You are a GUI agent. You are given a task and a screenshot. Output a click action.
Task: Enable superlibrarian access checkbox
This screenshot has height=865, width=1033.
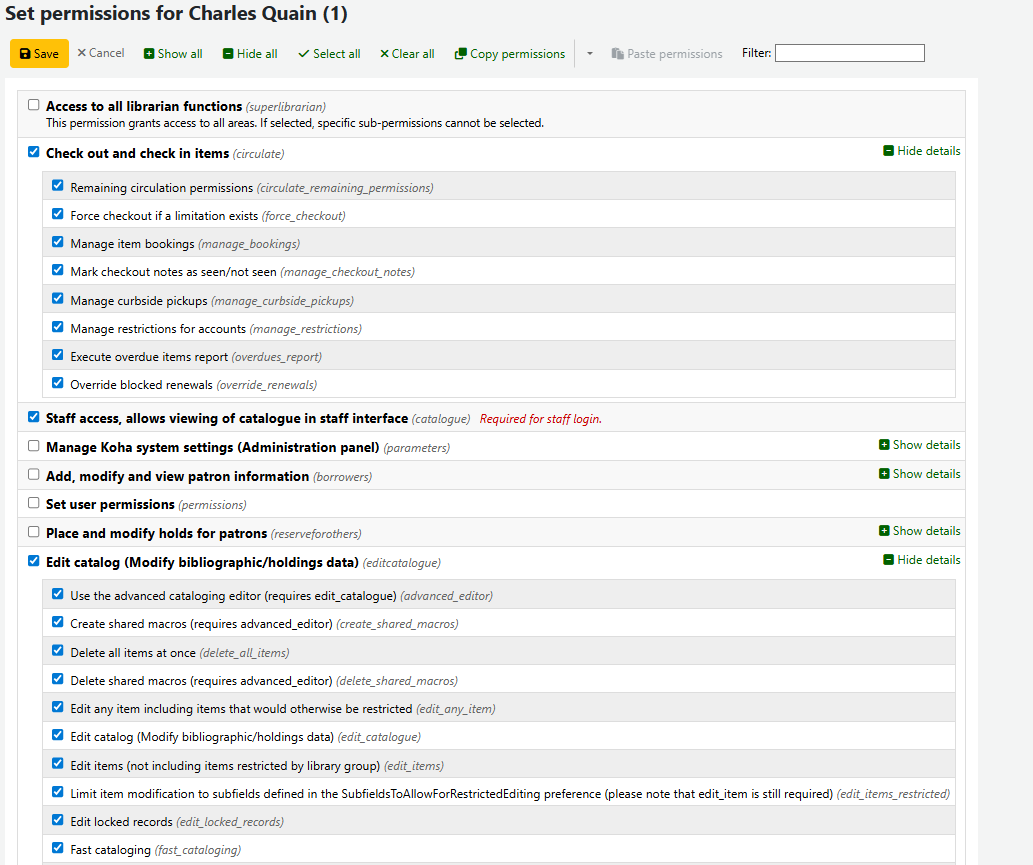[x=34, y=105]
